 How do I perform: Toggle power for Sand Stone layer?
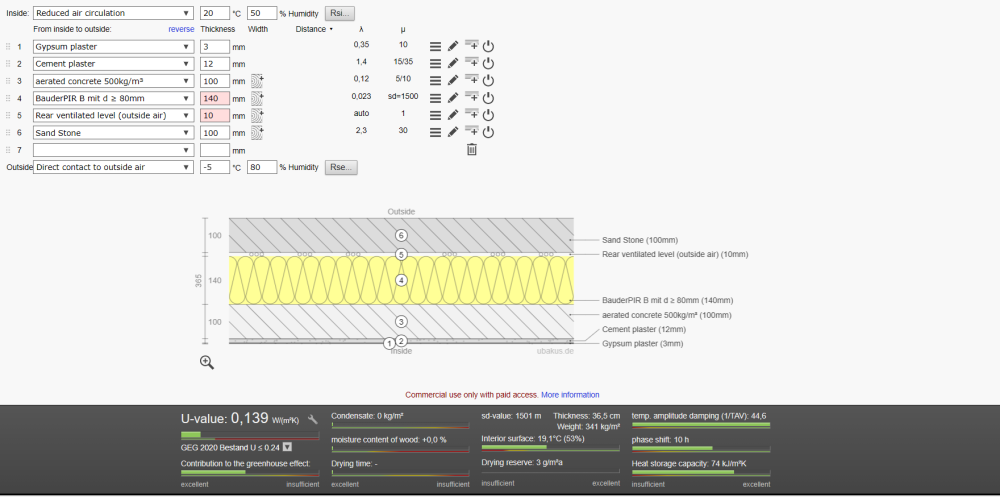coord(489,133)
